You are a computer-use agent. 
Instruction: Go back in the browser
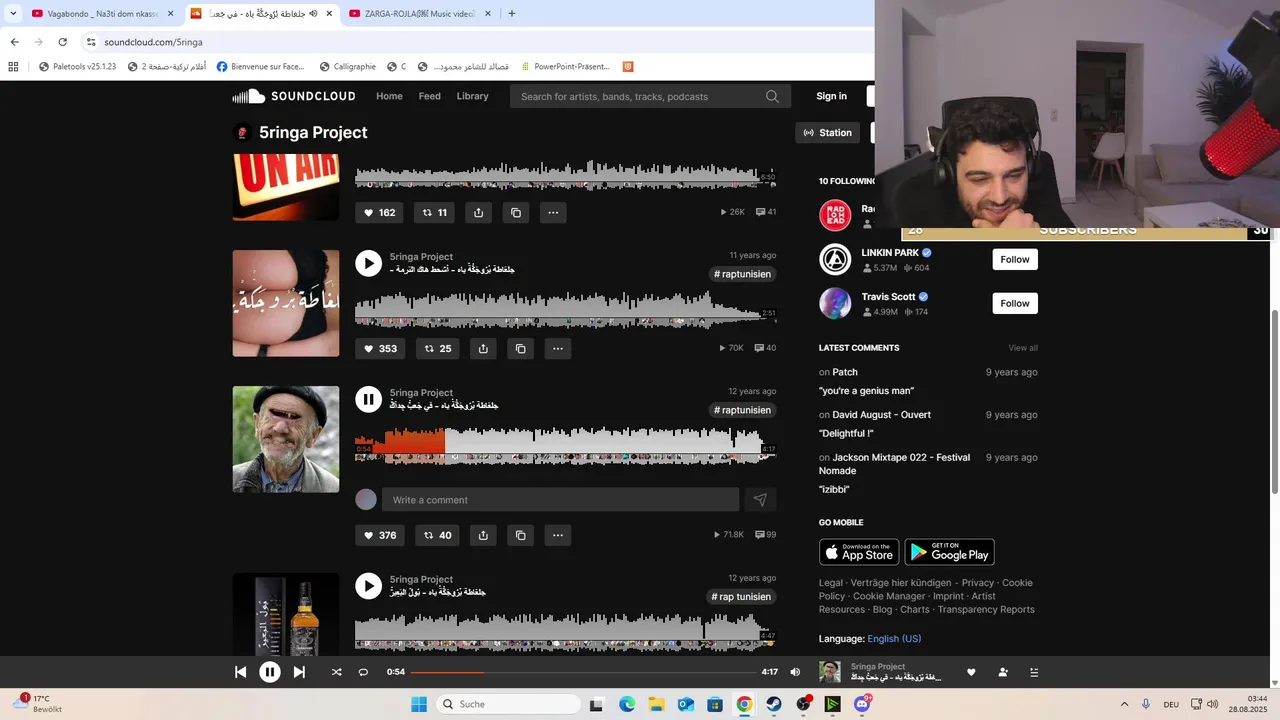(x=14, y=42)
